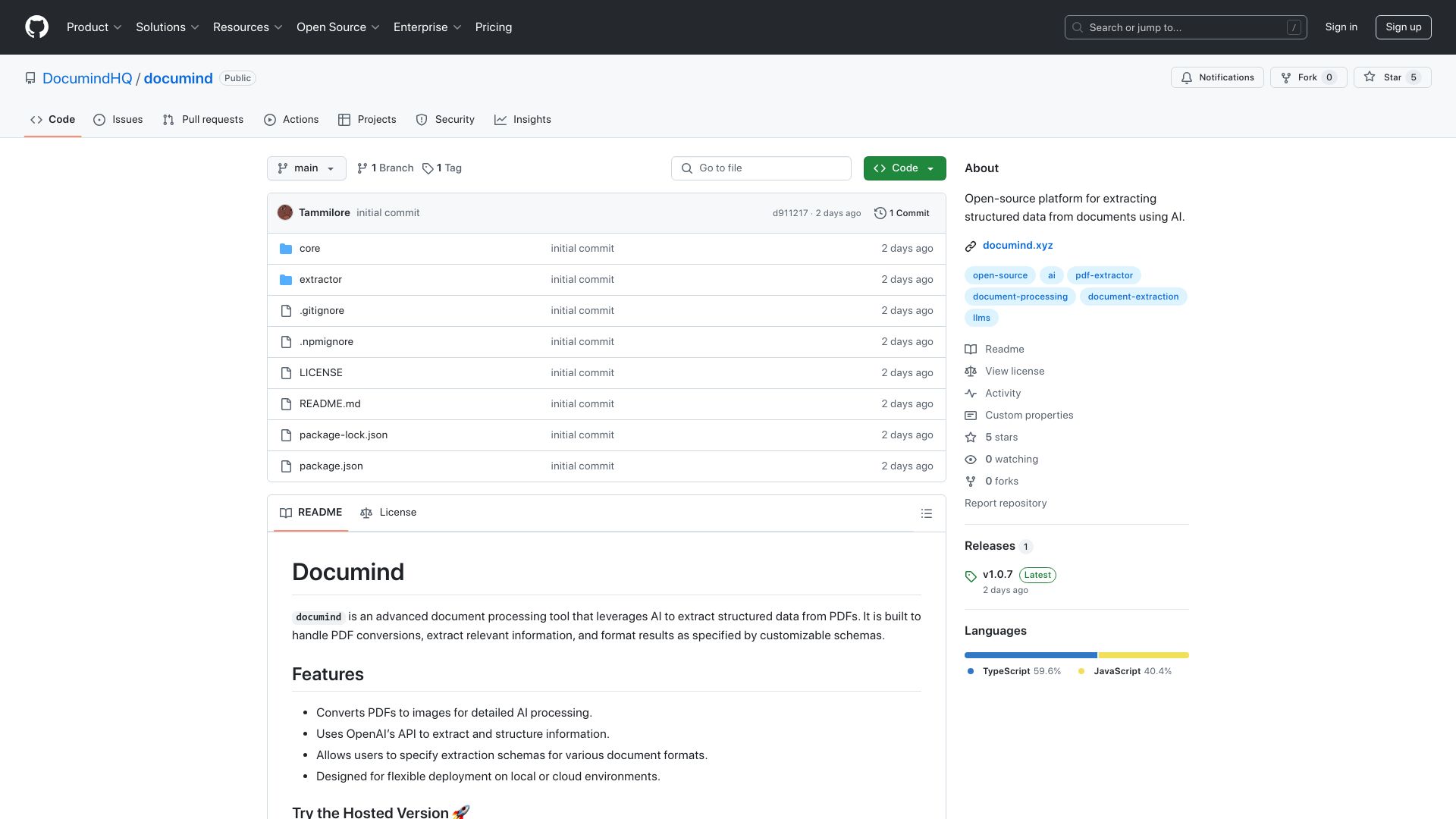Open the green Code dropdown button

905,168
